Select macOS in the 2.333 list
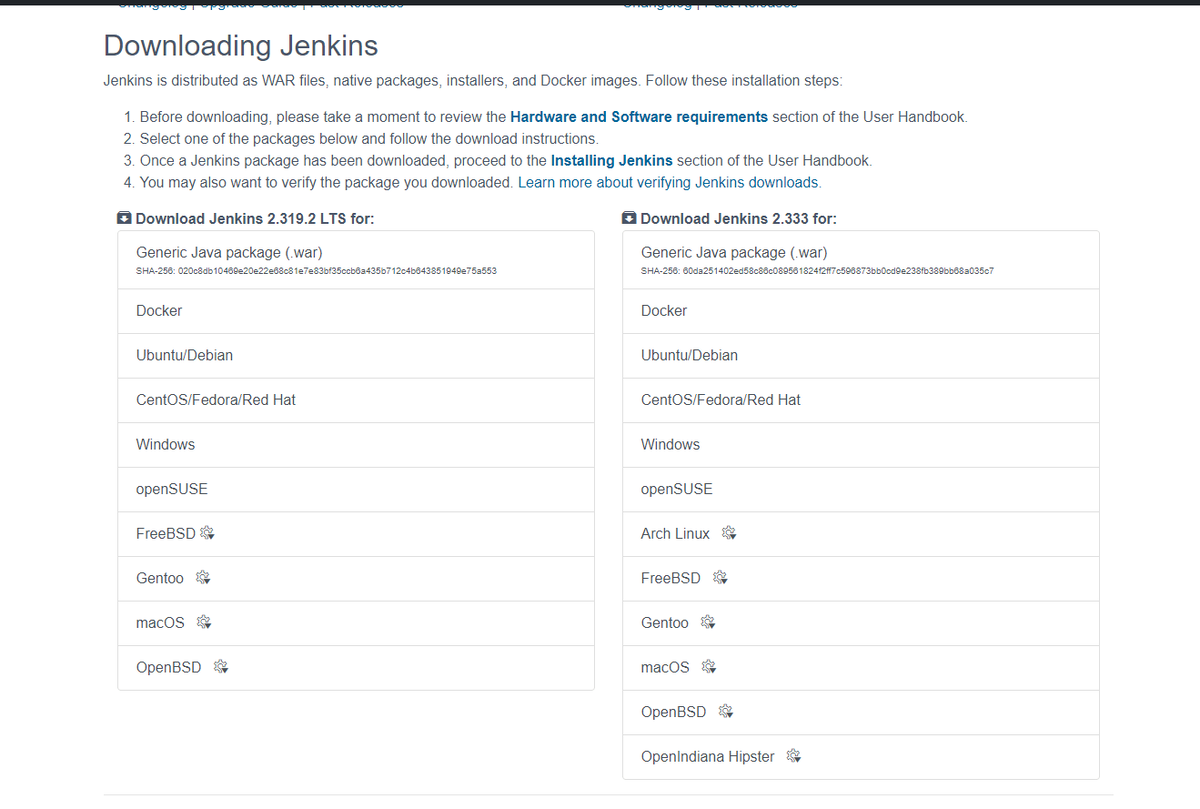 (x=861, y=667)
